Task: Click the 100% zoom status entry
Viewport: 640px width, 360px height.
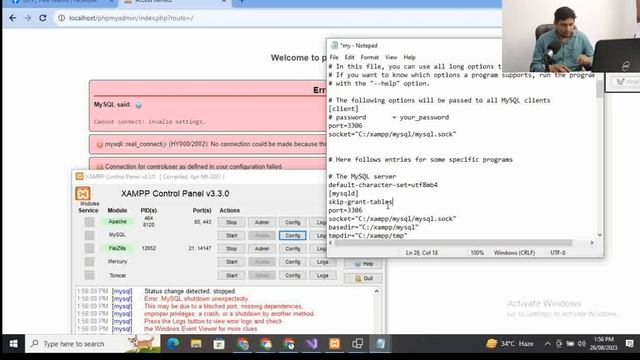Action: 477,253
